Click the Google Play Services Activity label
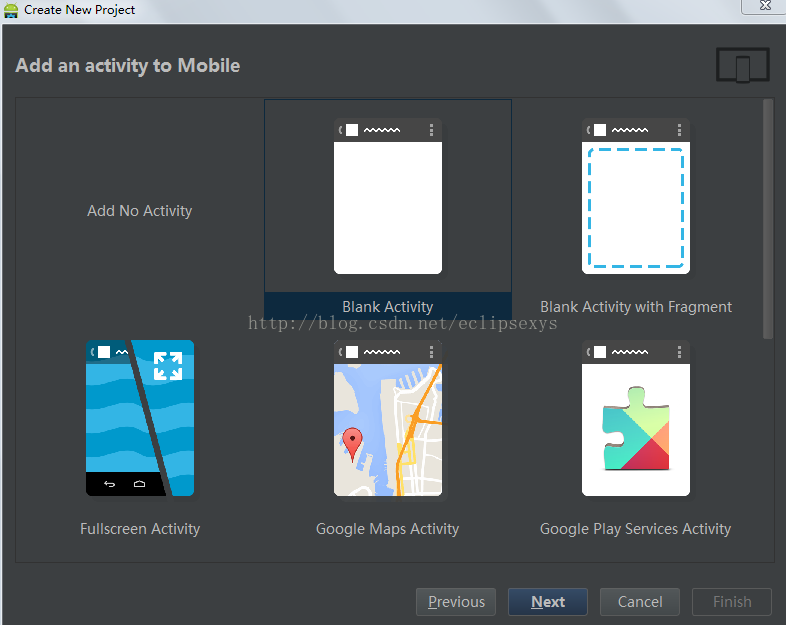786x625 pixels. [636, 529]
